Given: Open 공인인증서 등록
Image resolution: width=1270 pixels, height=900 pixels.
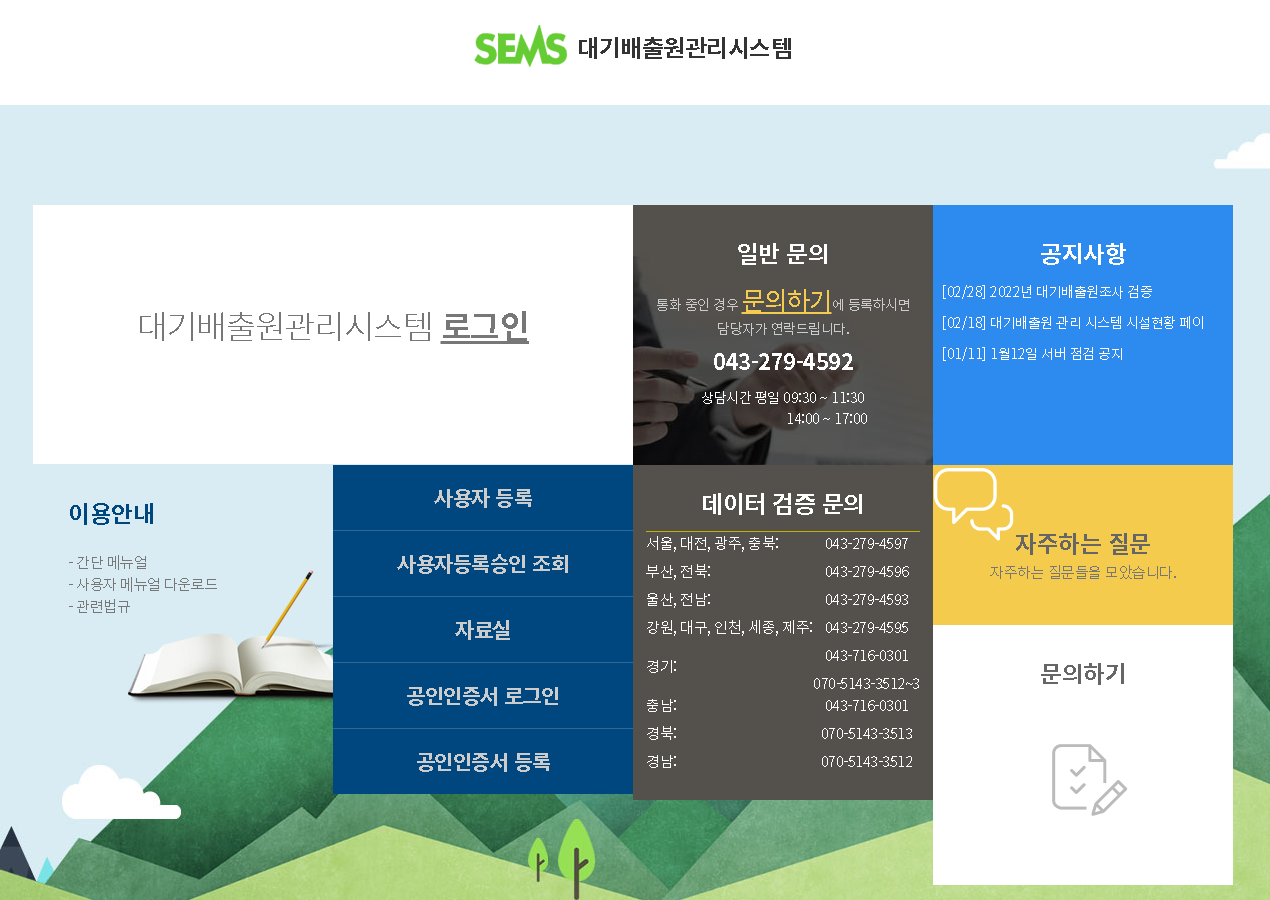Looking at the screenshot, I should tap(483, 761).
